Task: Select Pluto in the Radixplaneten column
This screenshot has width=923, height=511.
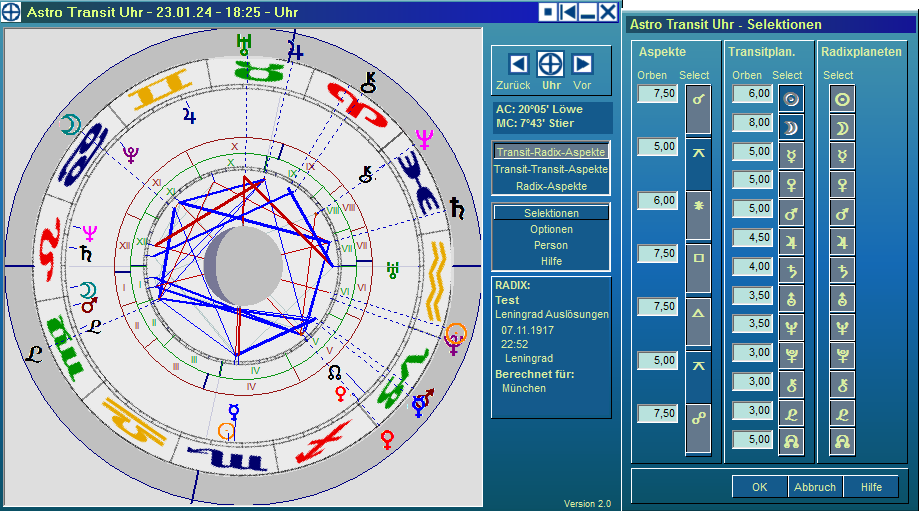Action: click(842, 356)
